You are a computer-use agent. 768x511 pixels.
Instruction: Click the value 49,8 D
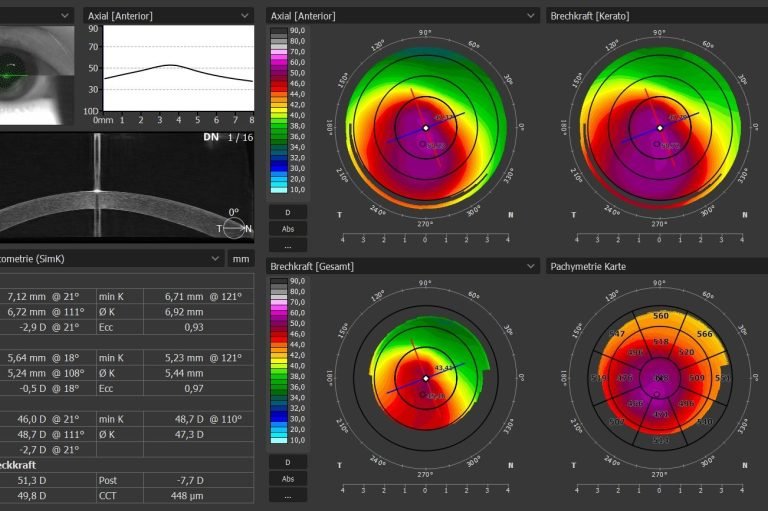(32, 495)
